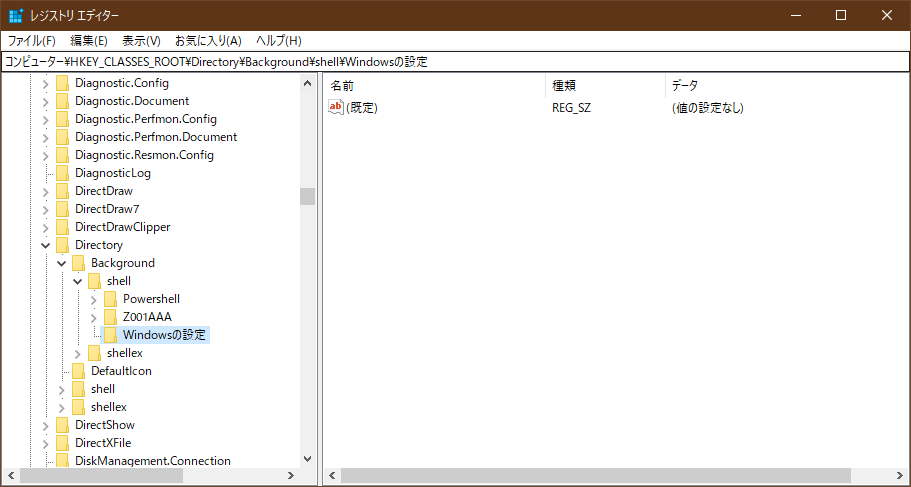Expand the Powershell key node
Screen dimensions: 911x487
click(93, 299)
